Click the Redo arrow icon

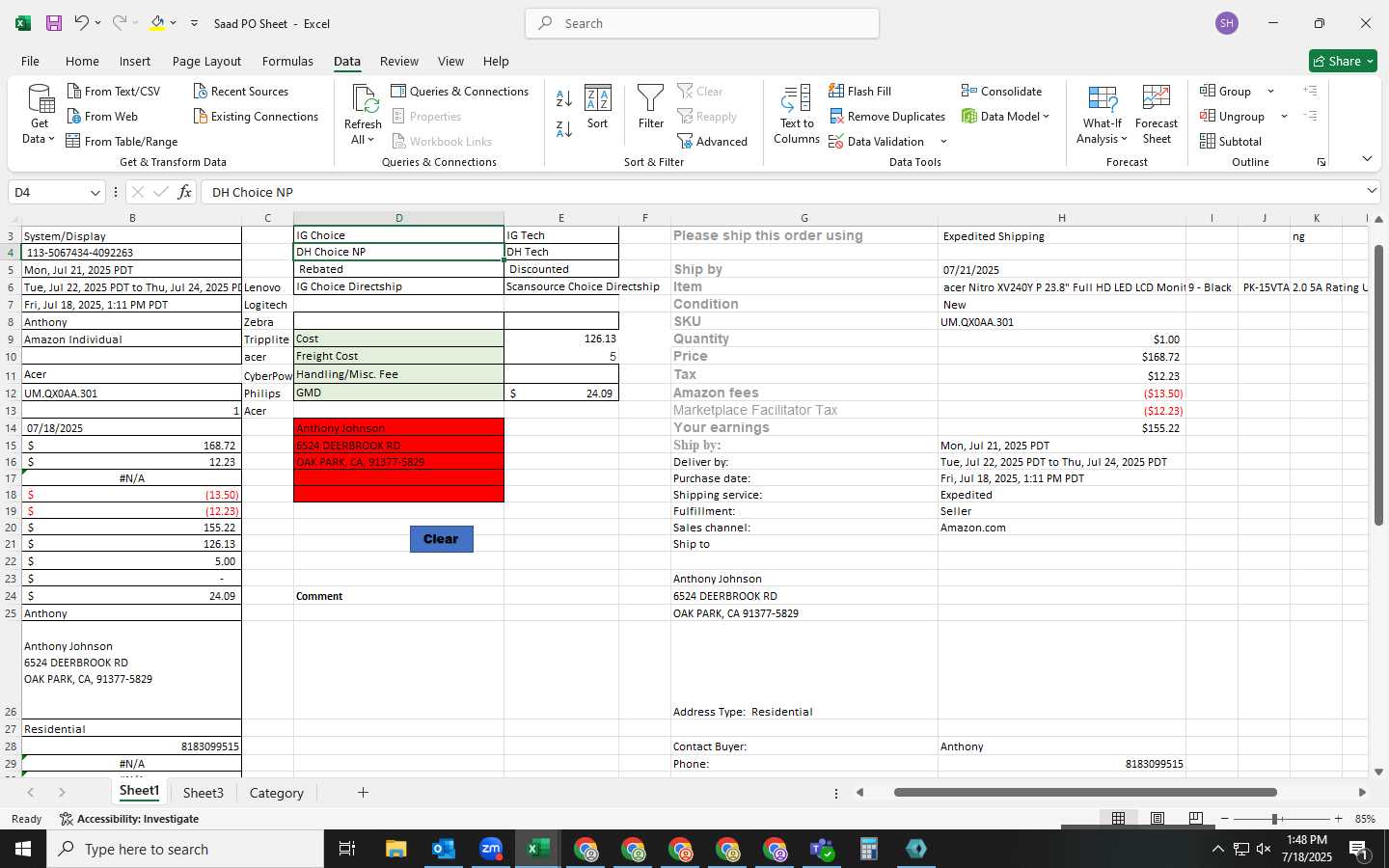pos(120,23)
